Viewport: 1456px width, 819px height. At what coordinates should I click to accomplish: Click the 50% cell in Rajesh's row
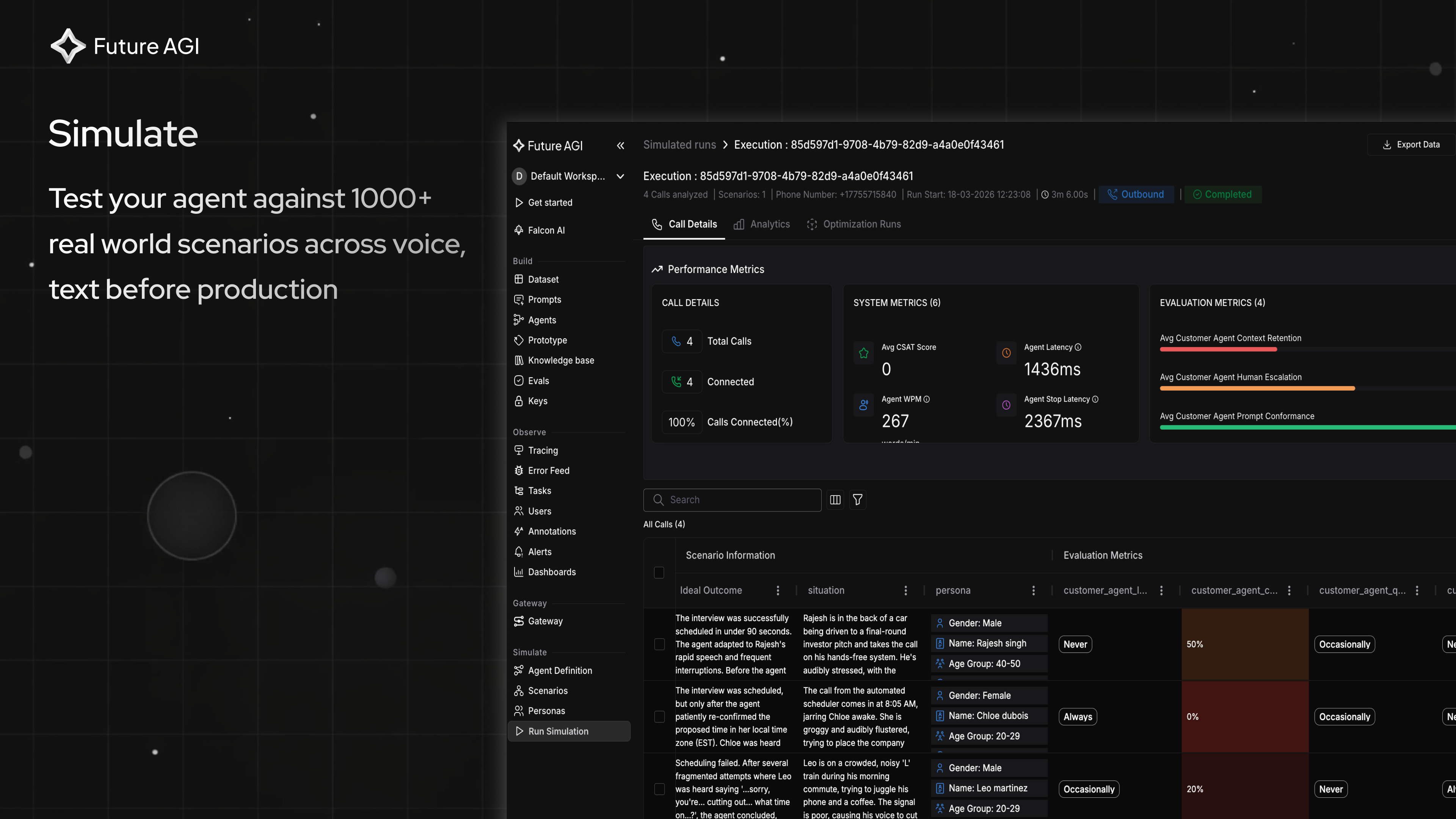pos(1244,644)
